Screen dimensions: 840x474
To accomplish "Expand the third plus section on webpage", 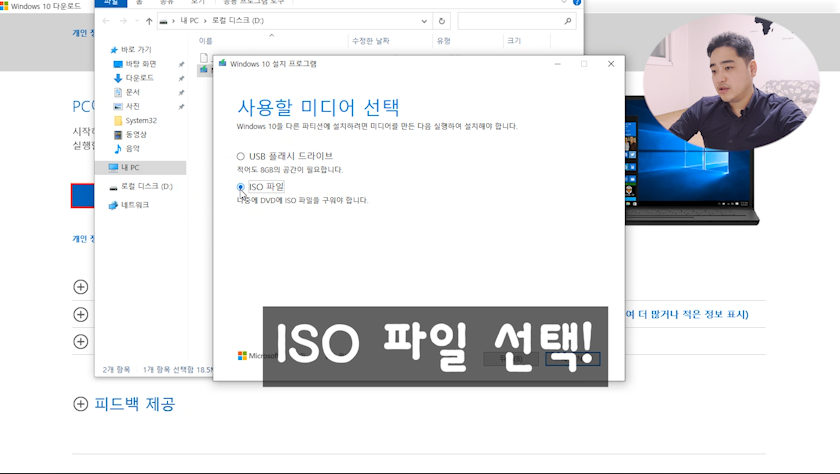I will 80,342.
